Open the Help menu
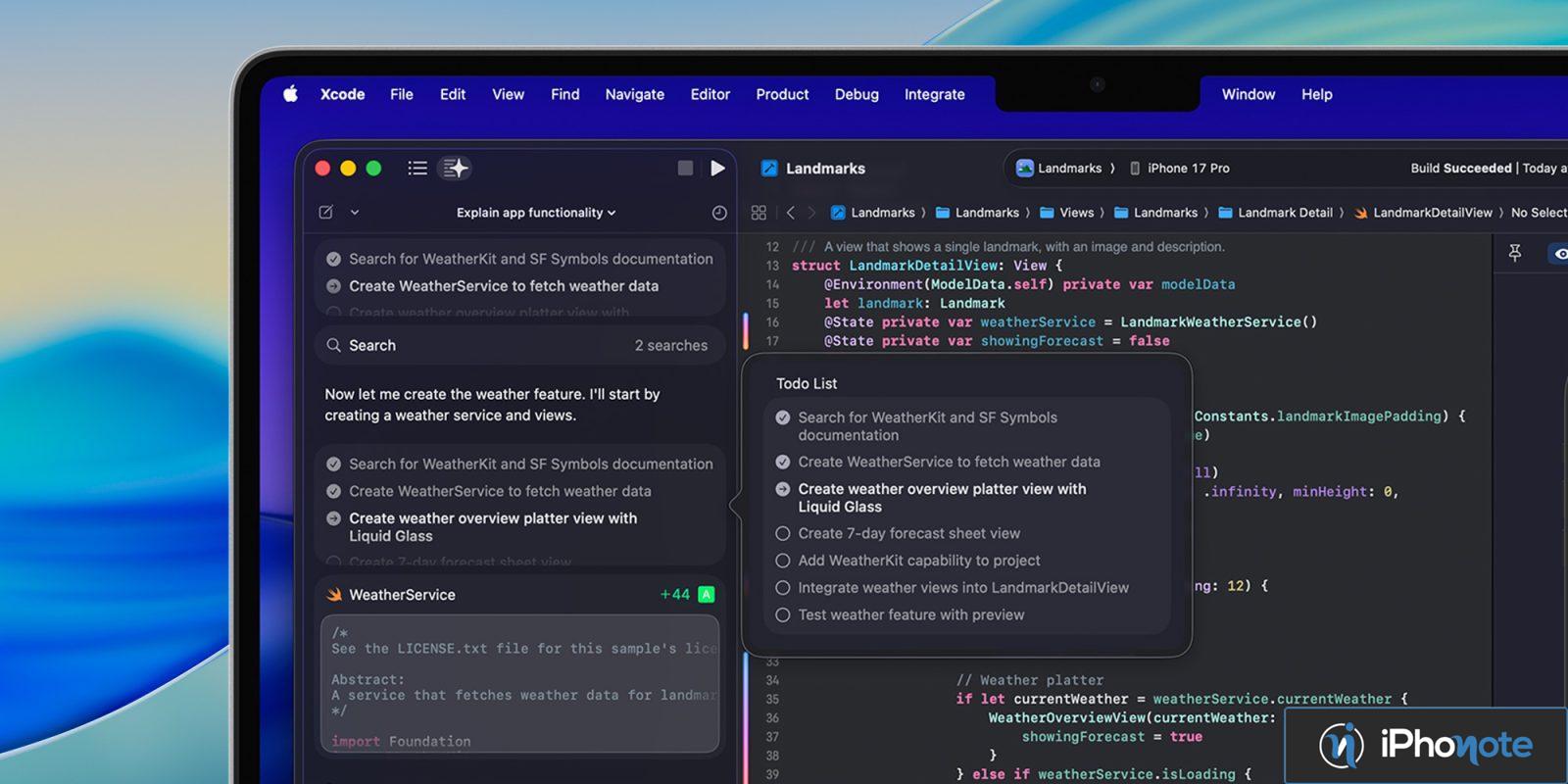The height and width of the screenshot is (784, 1568). pyautogui.click(x=1316, y=94)
